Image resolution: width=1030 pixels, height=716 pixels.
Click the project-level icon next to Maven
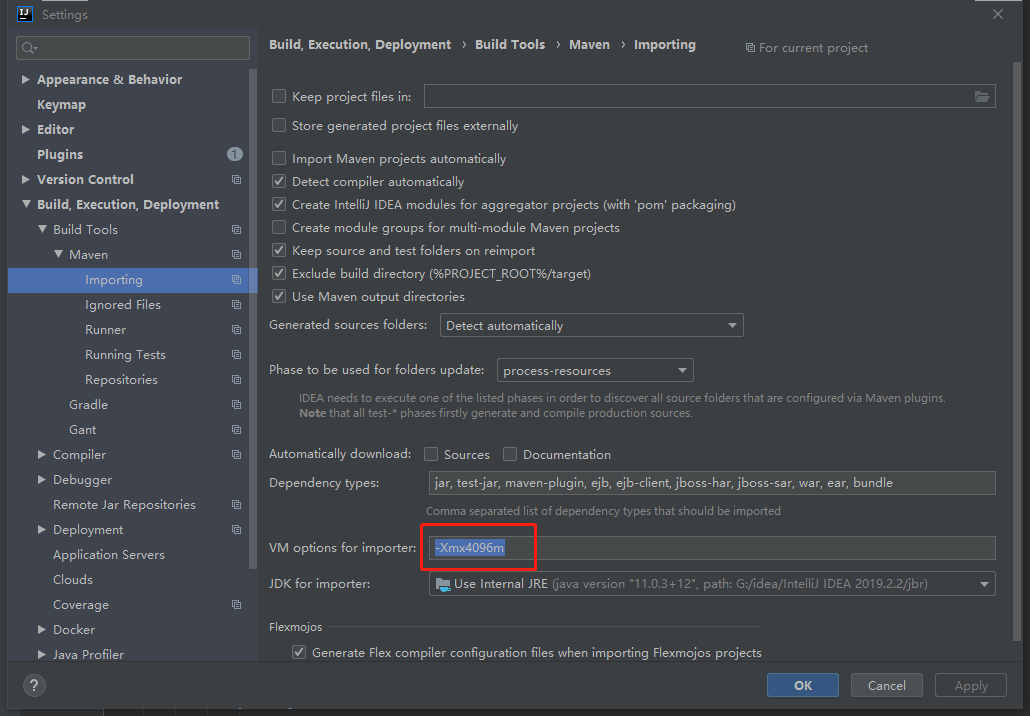point(236,254)
